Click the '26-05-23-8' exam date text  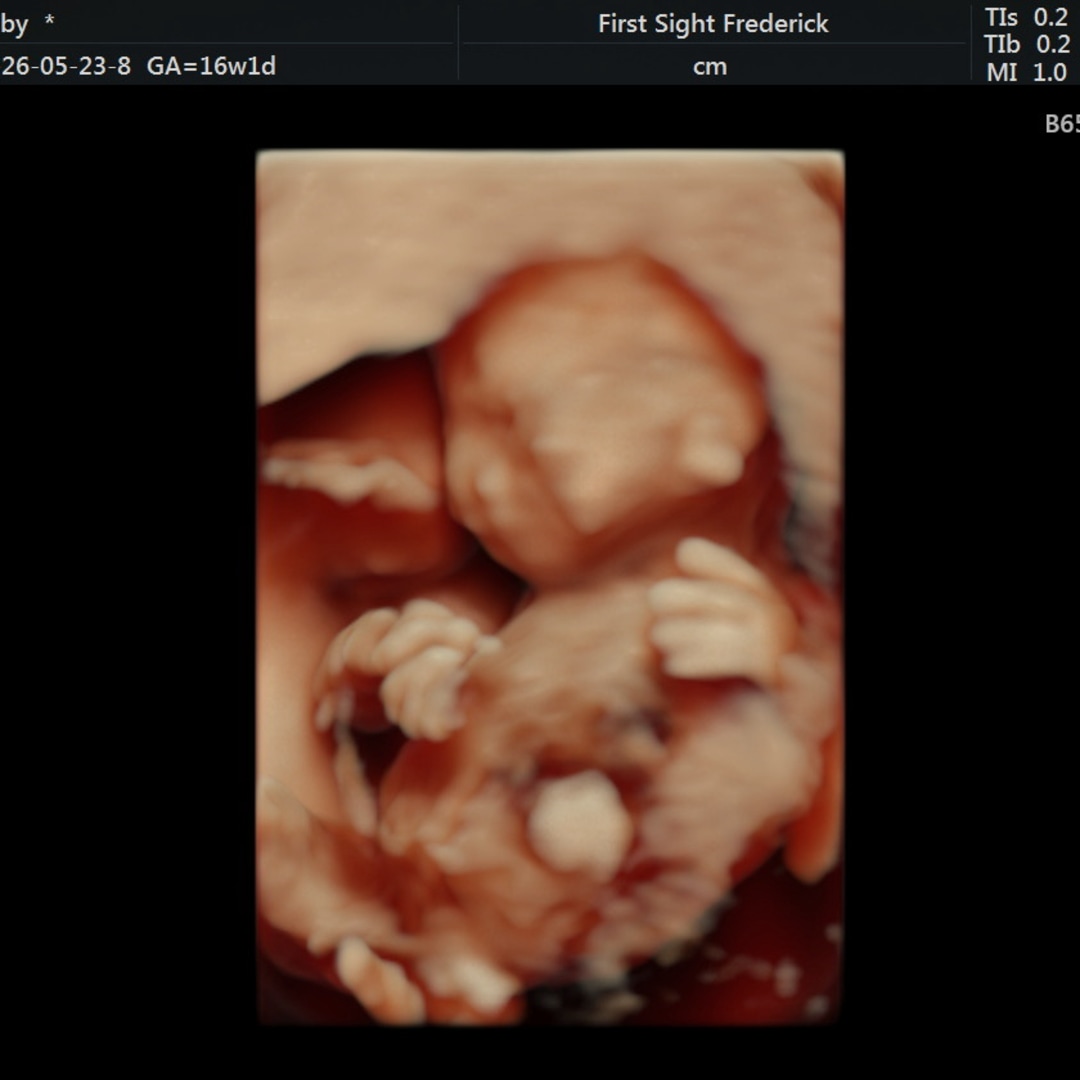(65, 66)
